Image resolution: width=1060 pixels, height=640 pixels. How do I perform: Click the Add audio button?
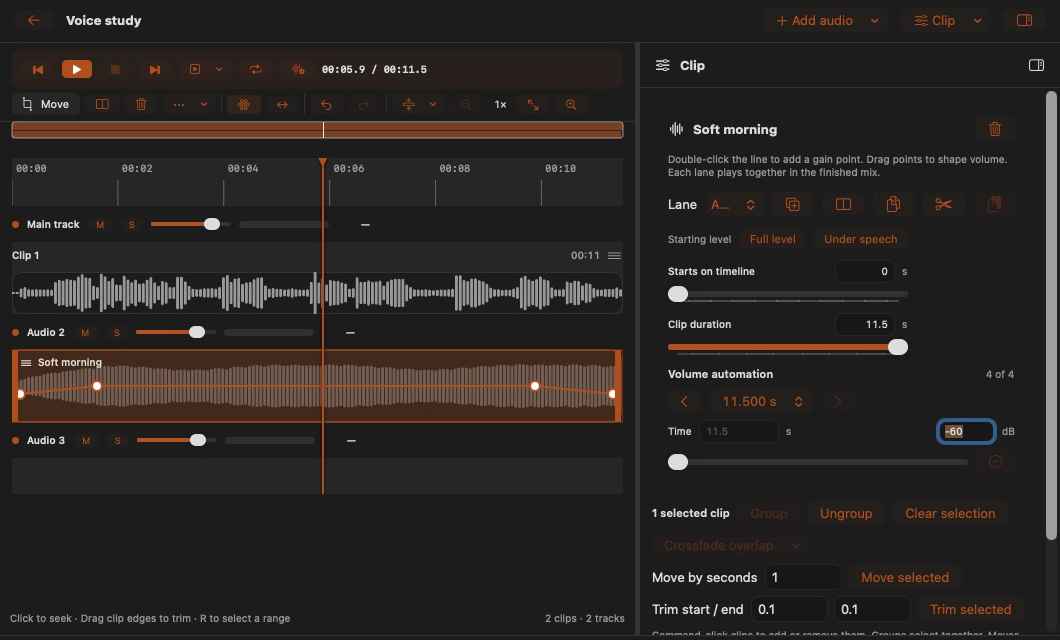(x=814, y=20)
